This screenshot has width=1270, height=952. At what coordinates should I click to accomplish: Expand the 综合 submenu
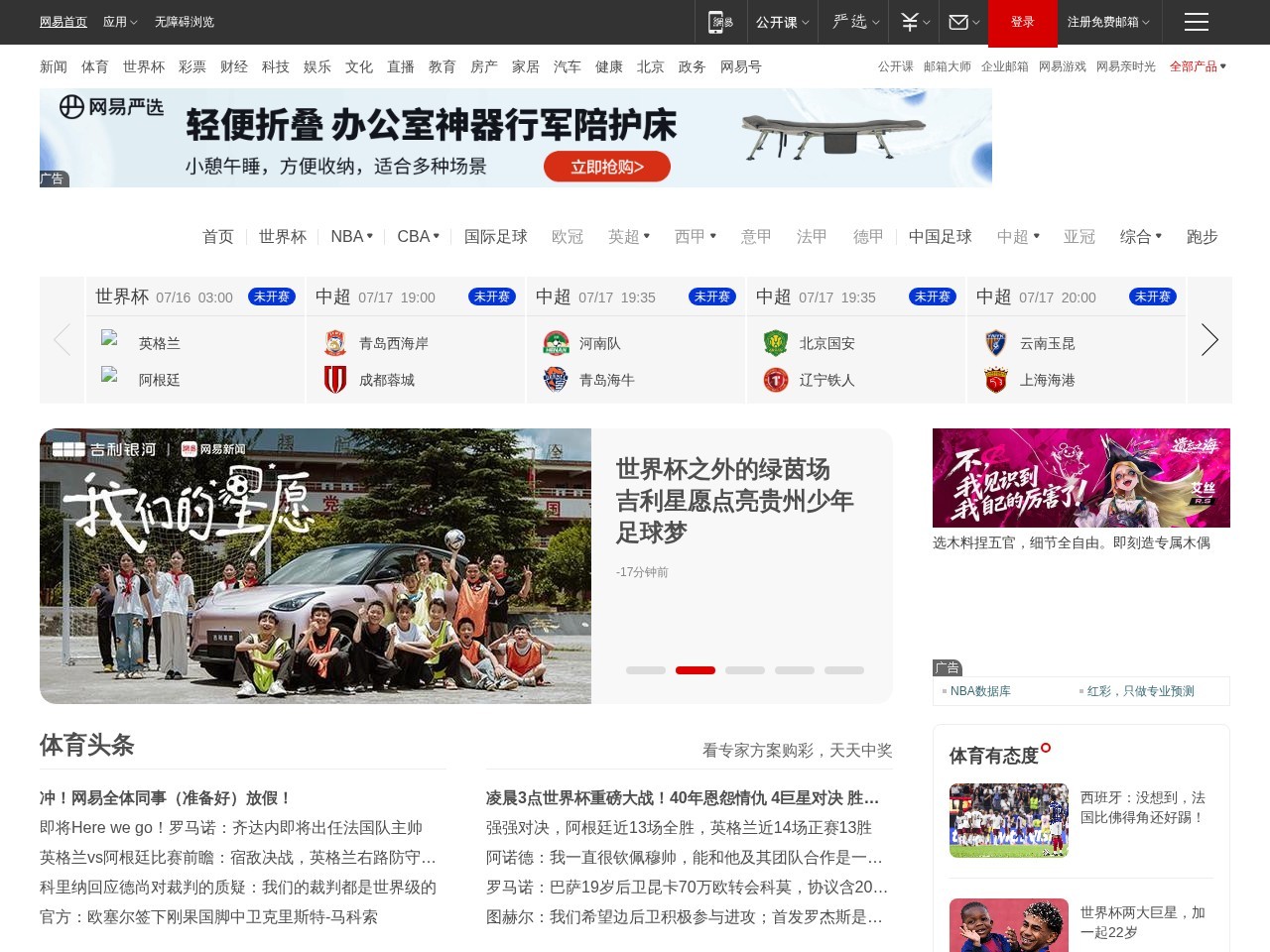pyautogui.click(x=1141, y=236)
